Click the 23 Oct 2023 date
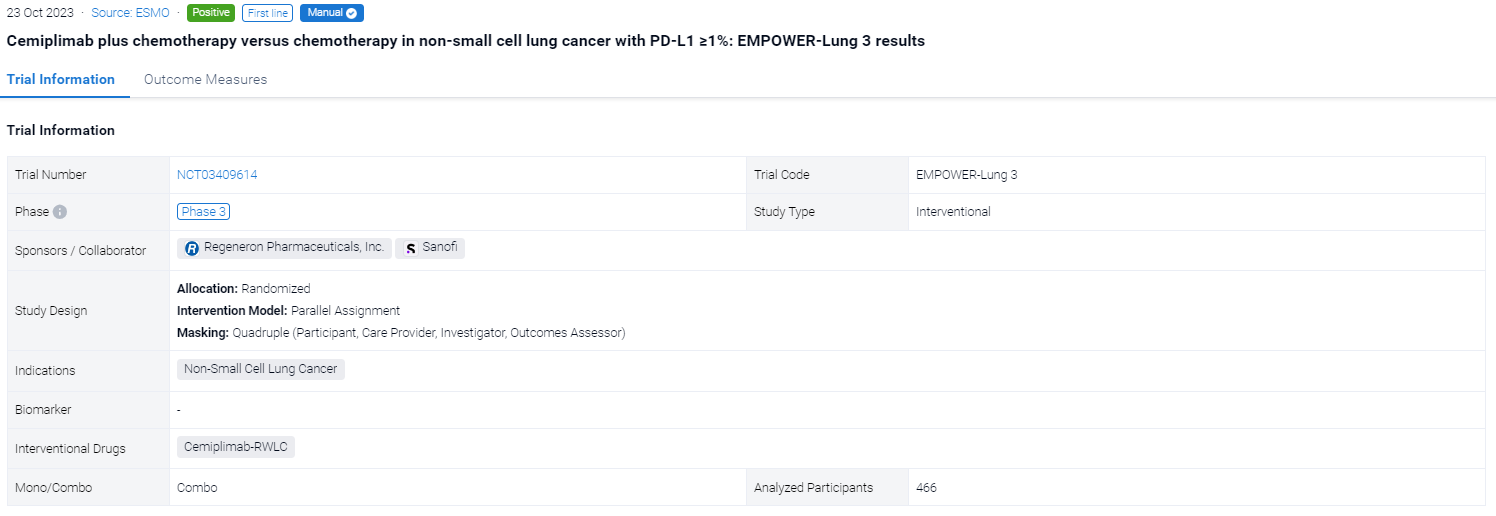 40,13
